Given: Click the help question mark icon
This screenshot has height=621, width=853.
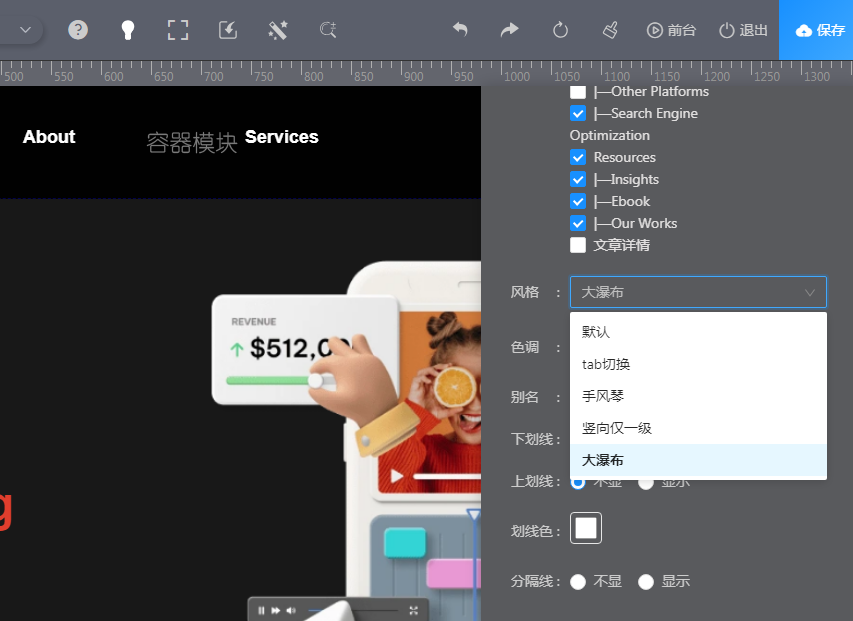Looking at the screenshot, I should coord(78,30).
